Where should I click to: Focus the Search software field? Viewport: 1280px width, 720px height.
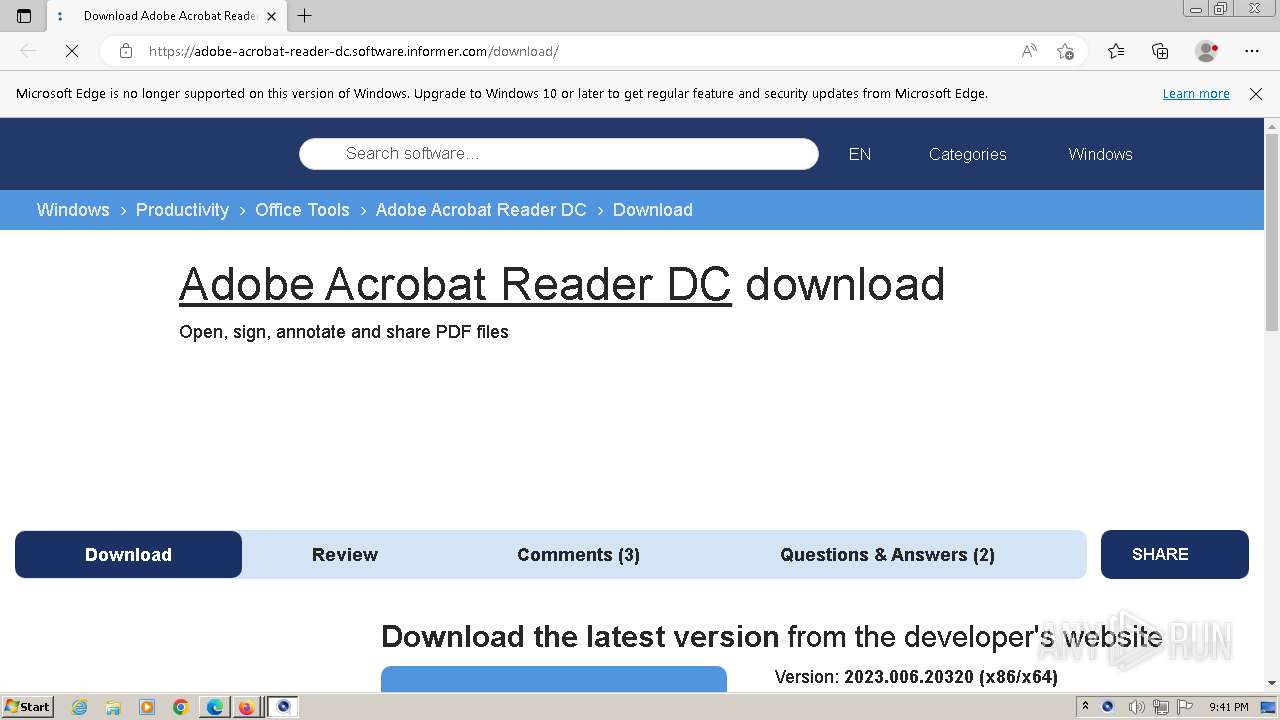coord(559,154)
